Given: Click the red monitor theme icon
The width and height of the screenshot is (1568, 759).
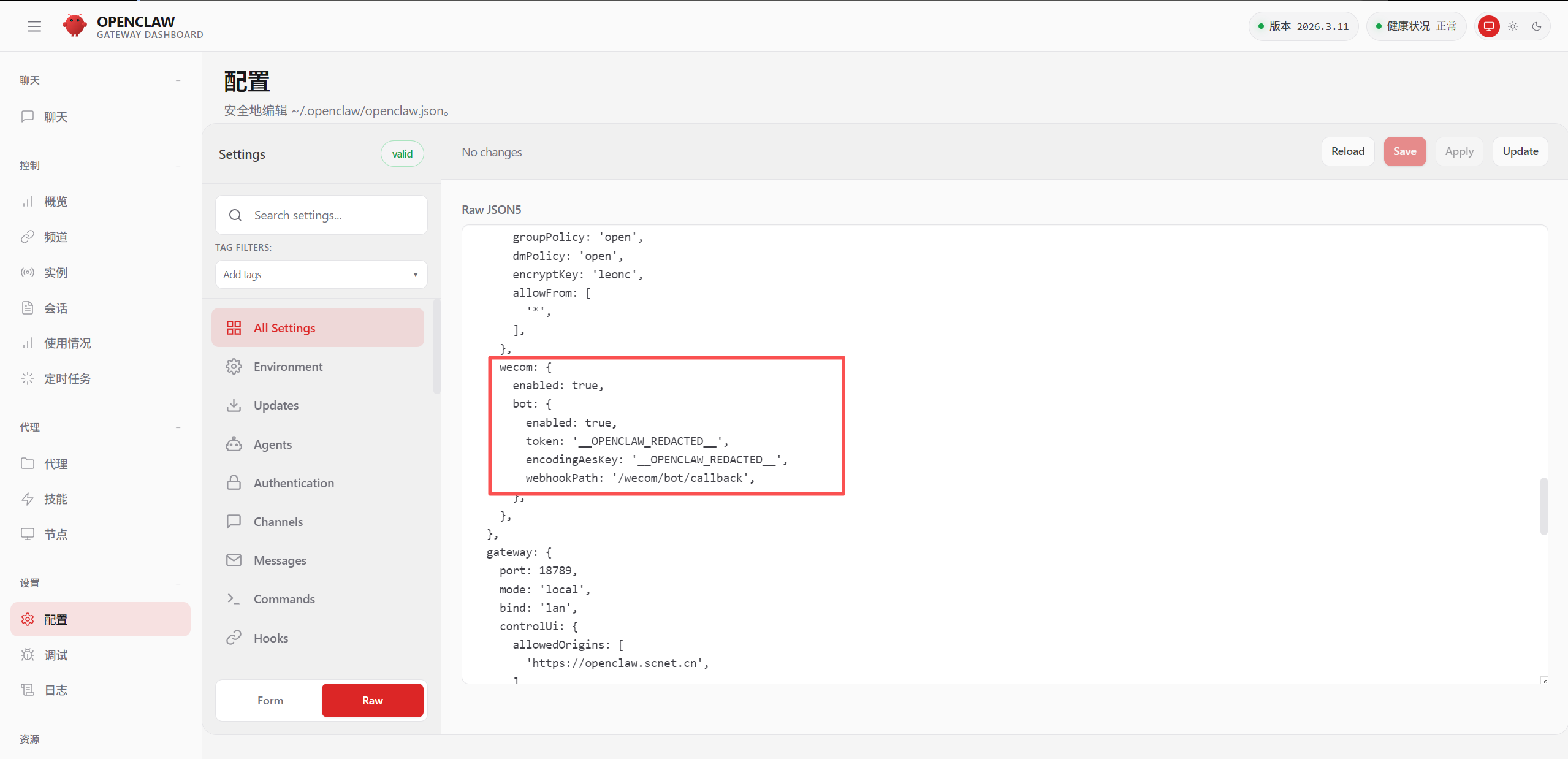Looking at the screenshot, I should 1488,26.
